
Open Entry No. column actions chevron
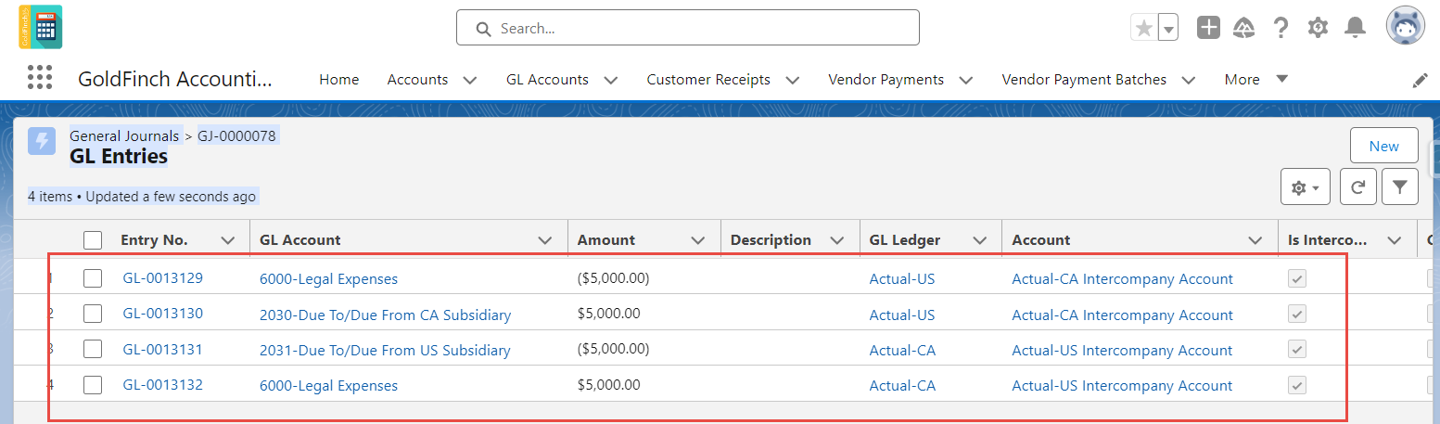[228, 240]
